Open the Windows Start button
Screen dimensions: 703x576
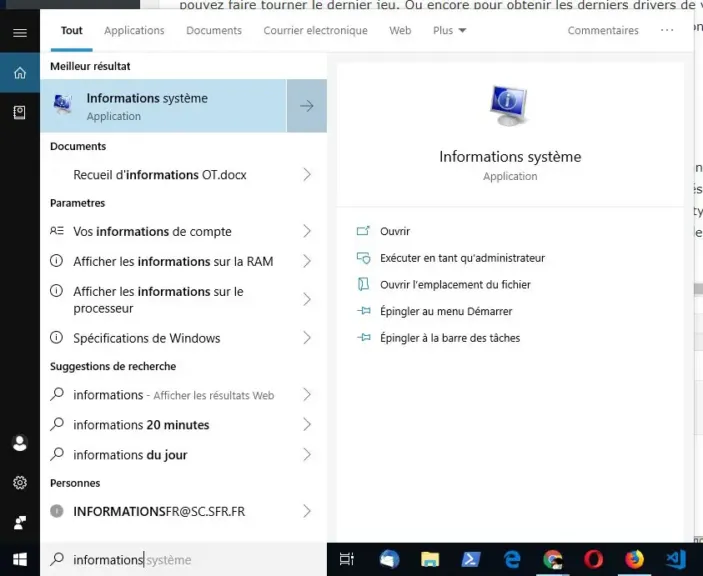tap(20, 559)
